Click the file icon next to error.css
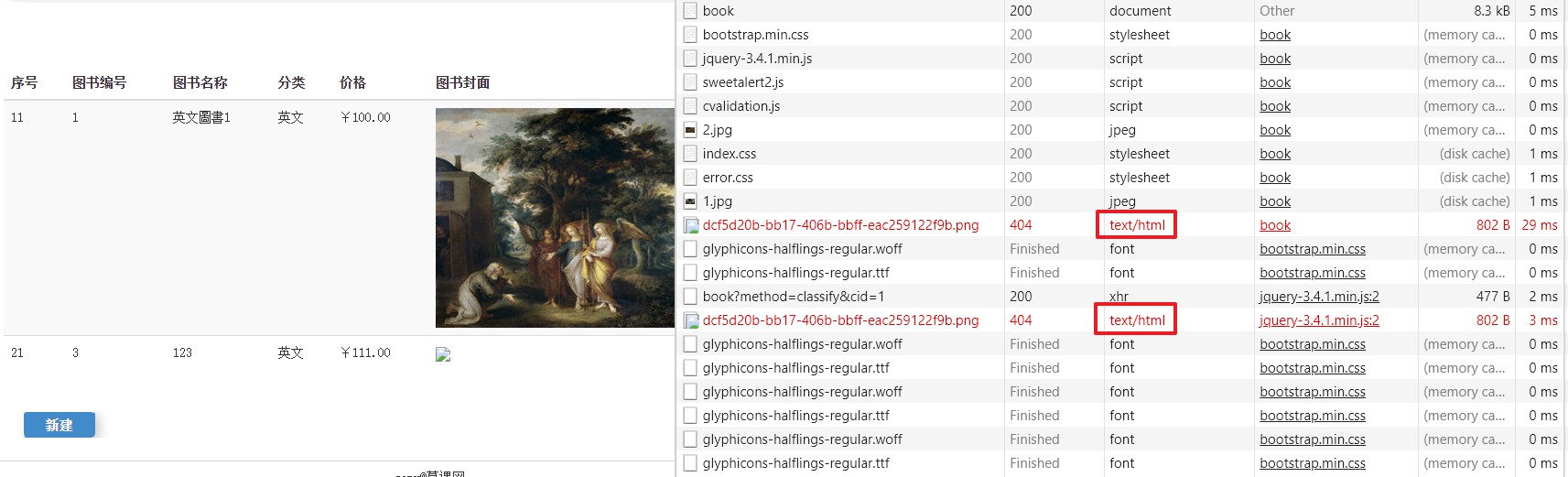This screenshot has width=1568, height=477. click(690, 178)
